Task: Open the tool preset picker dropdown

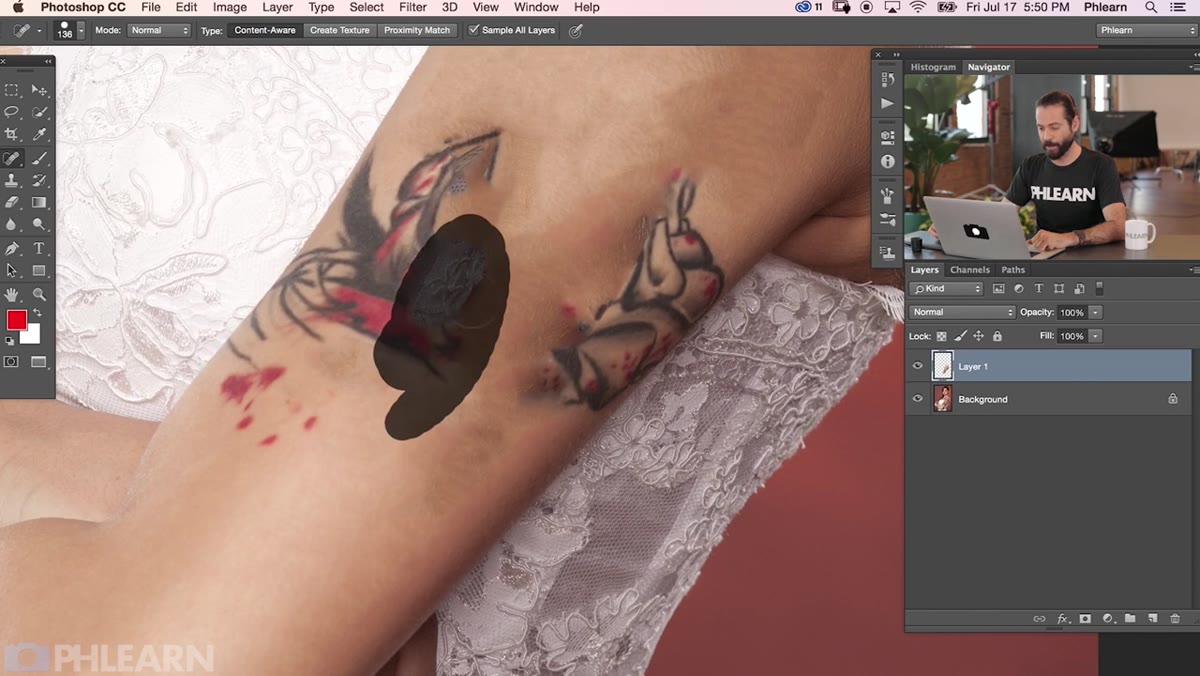Action: (x=39, y=31)
